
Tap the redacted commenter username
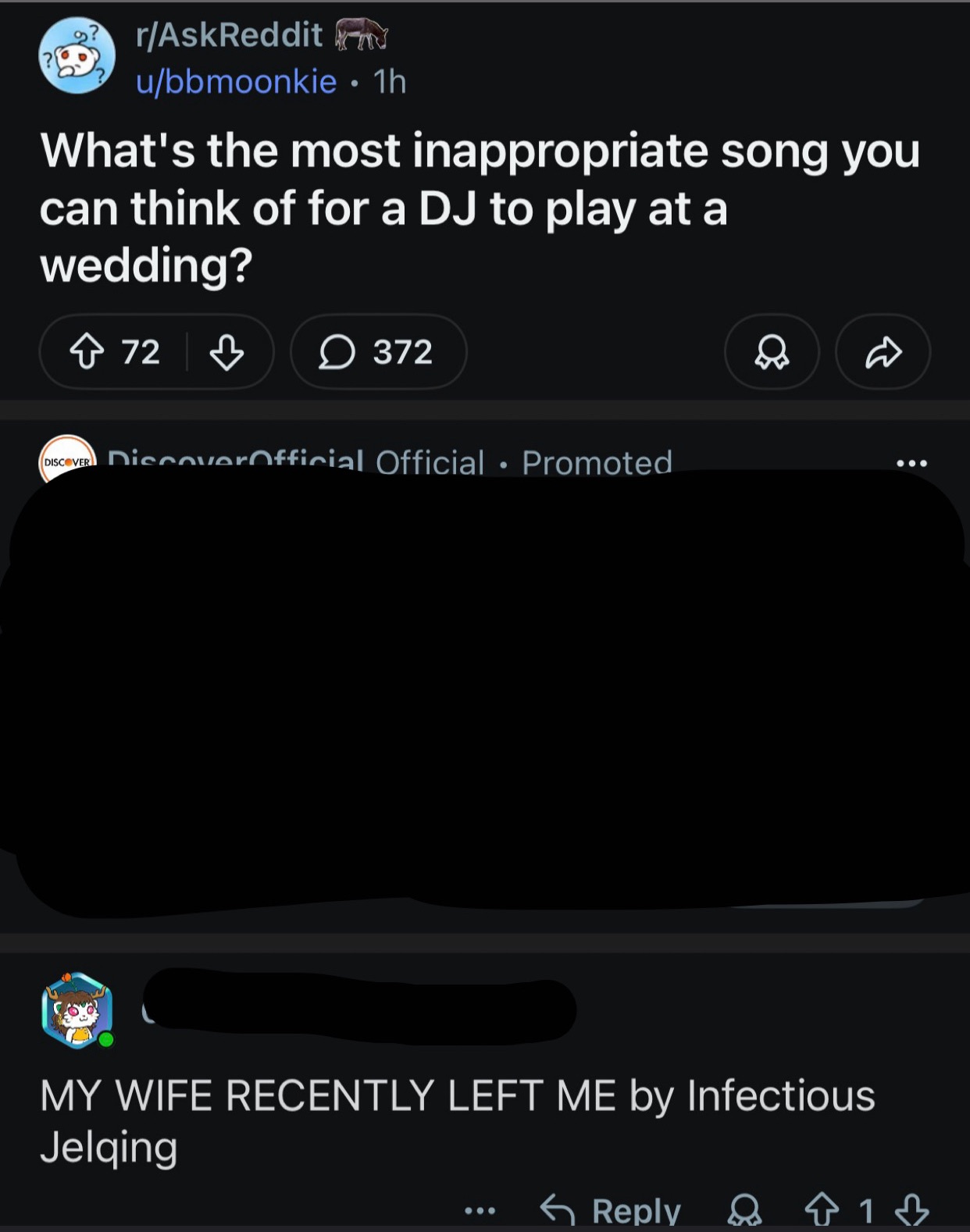[359, 1007]
